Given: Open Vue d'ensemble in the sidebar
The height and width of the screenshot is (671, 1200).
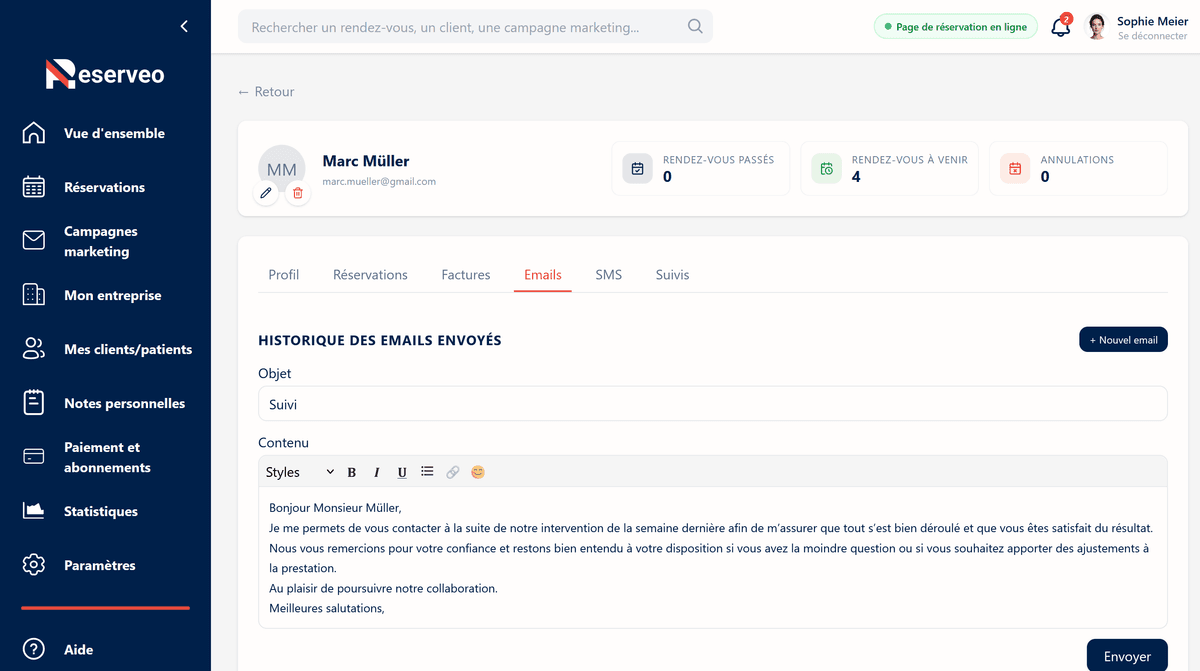Looking at the screenshot, I should point(114,133).
